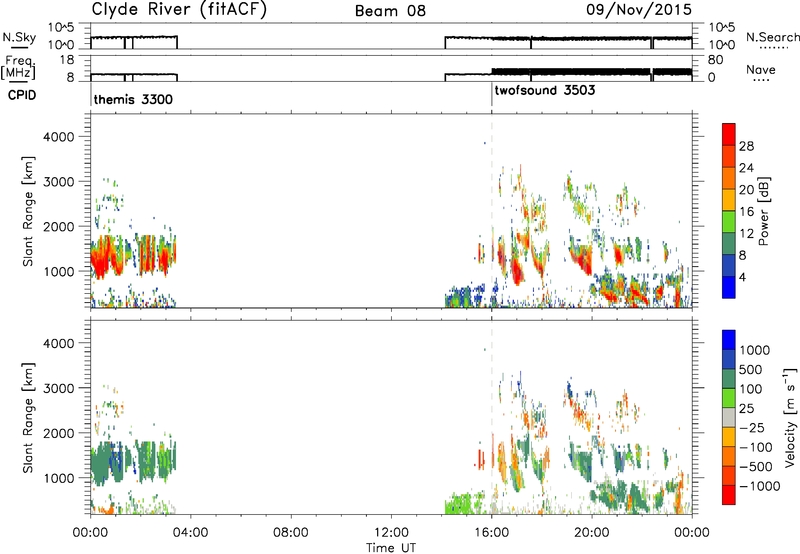Click the 'N.Search' legend label
This screenshot has height=554, width=800.
[x=773, y=37]
